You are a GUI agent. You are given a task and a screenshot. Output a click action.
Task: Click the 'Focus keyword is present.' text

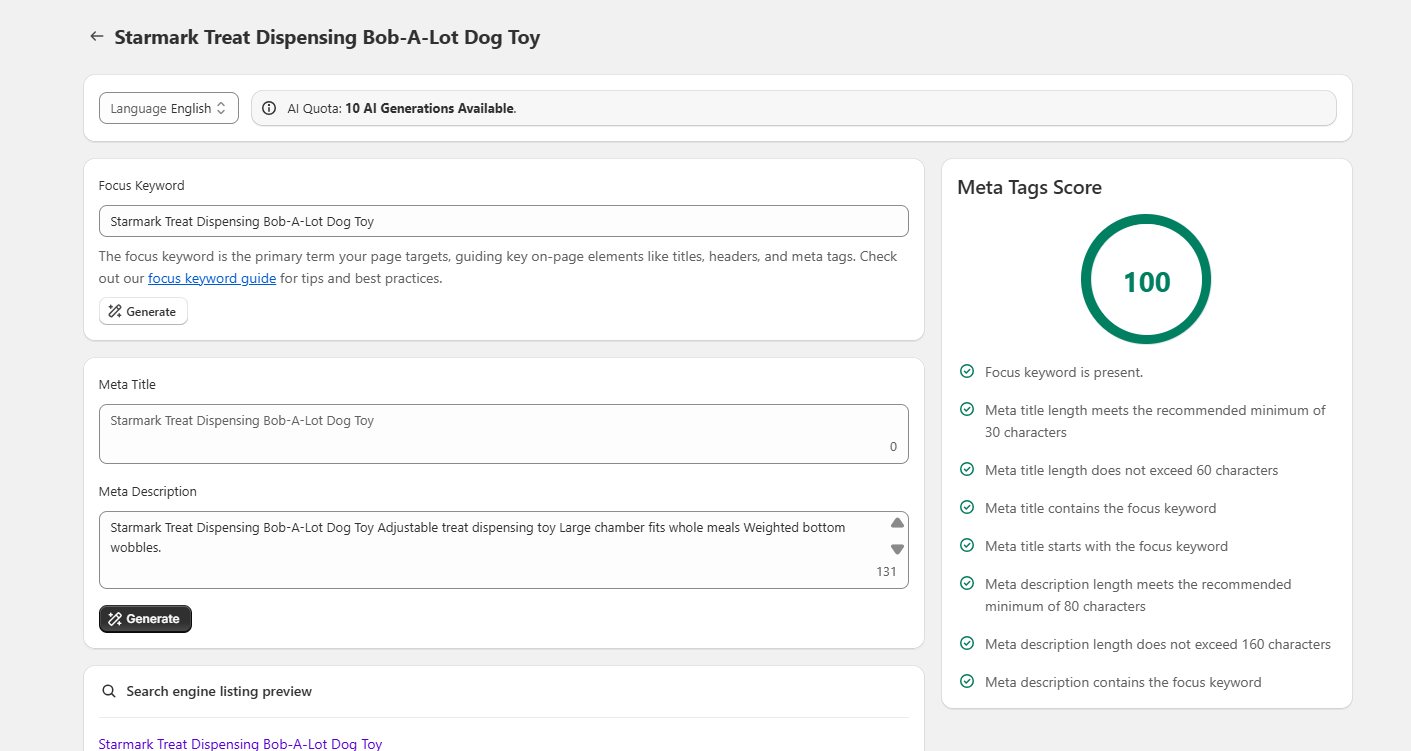click(x=1064, y=372)
